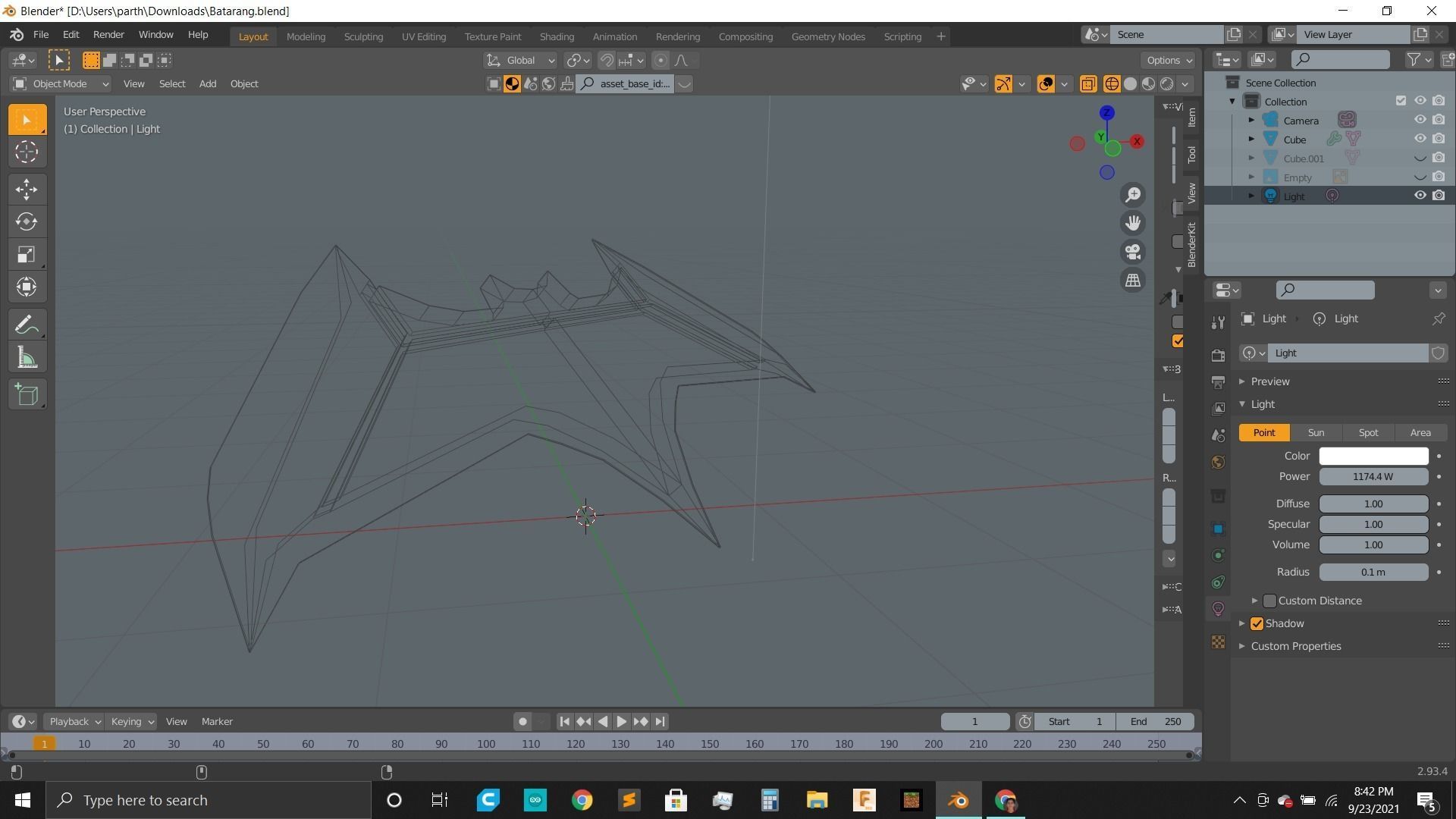Open Marker menu in timeline
This screenshot has width=1456, height=819.
pyautogui.click(x=217, y=722)
